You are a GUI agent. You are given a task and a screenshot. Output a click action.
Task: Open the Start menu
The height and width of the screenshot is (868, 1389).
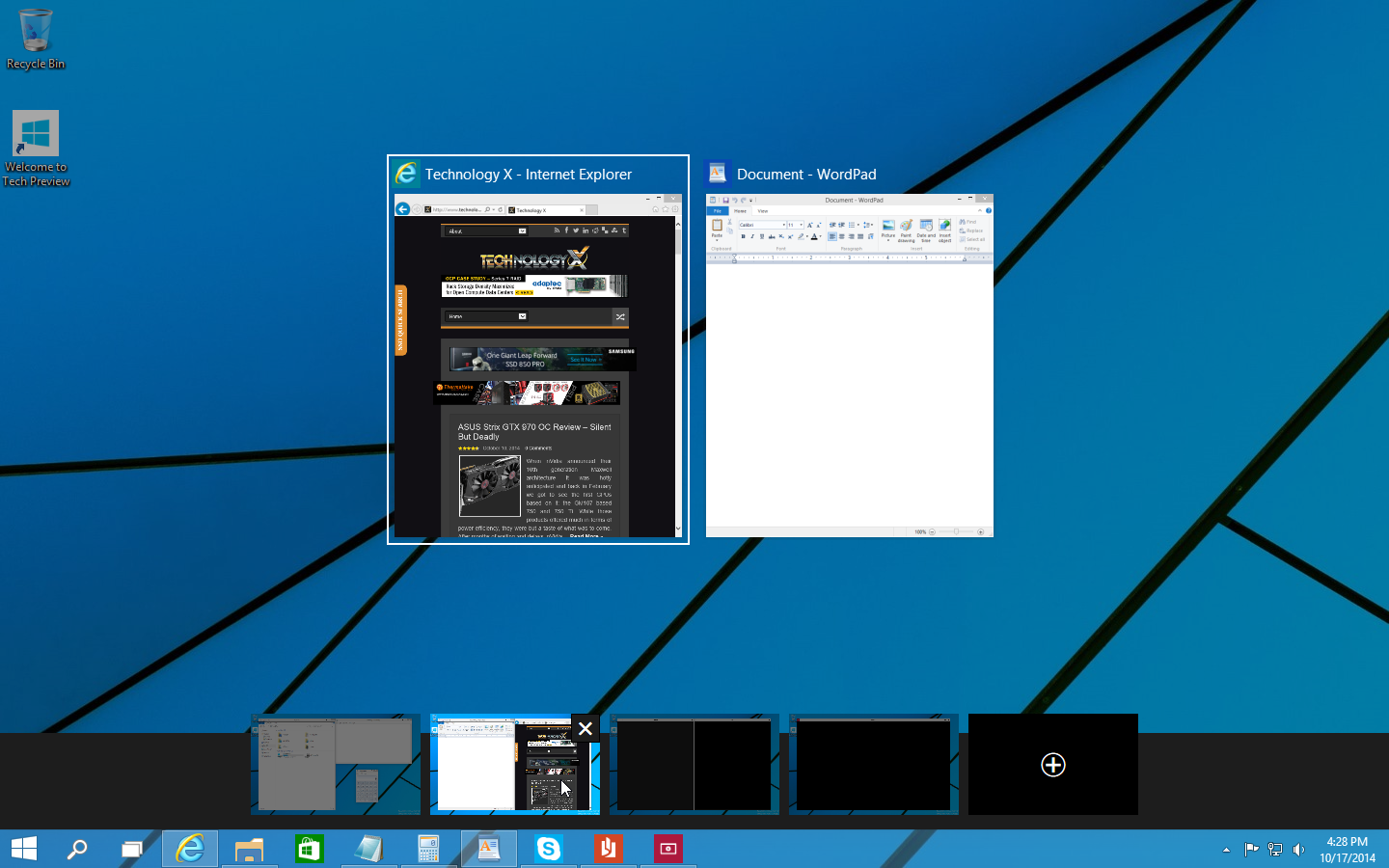pos(24,849)
